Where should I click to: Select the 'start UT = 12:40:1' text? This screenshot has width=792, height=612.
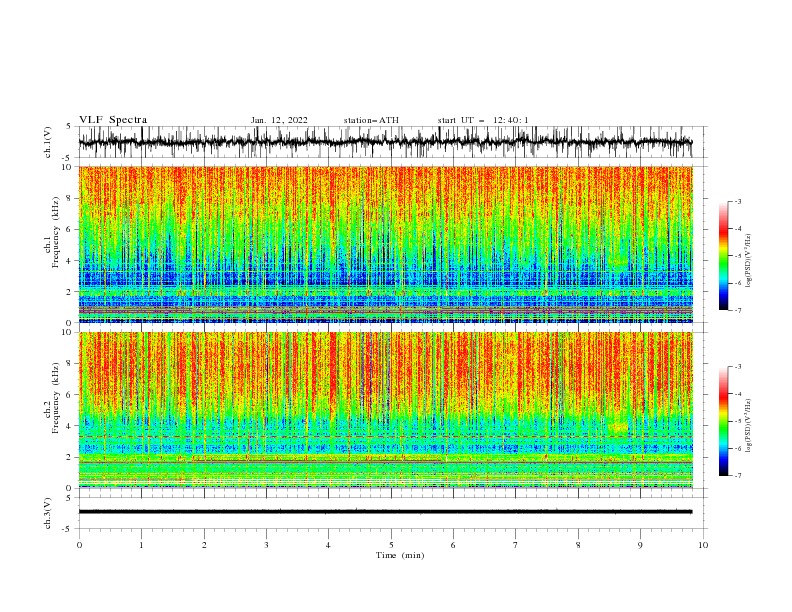click(x=483, y=120)
